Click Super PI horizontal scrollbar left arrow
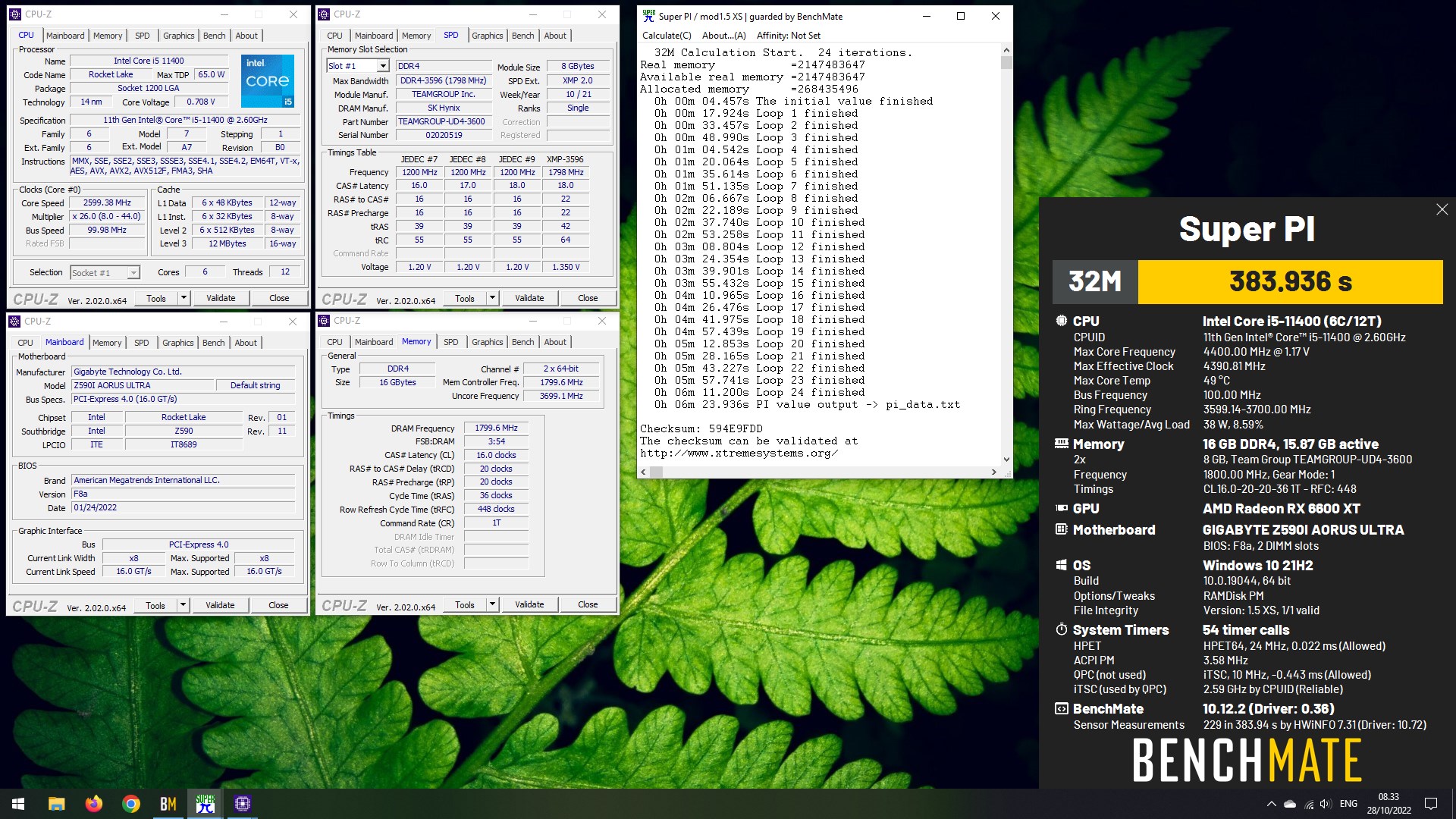This screenshot has width=1456, height=819. pos(644,472)
